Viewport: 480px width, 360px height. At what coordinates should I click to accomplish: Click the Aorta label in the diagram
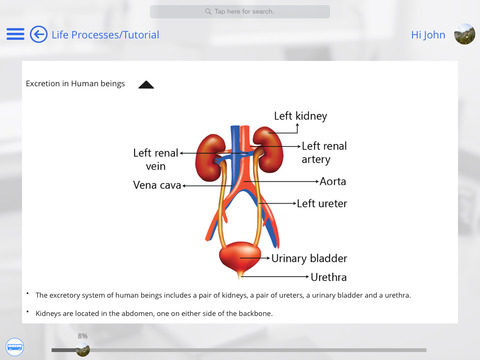(x=333, y=181)
